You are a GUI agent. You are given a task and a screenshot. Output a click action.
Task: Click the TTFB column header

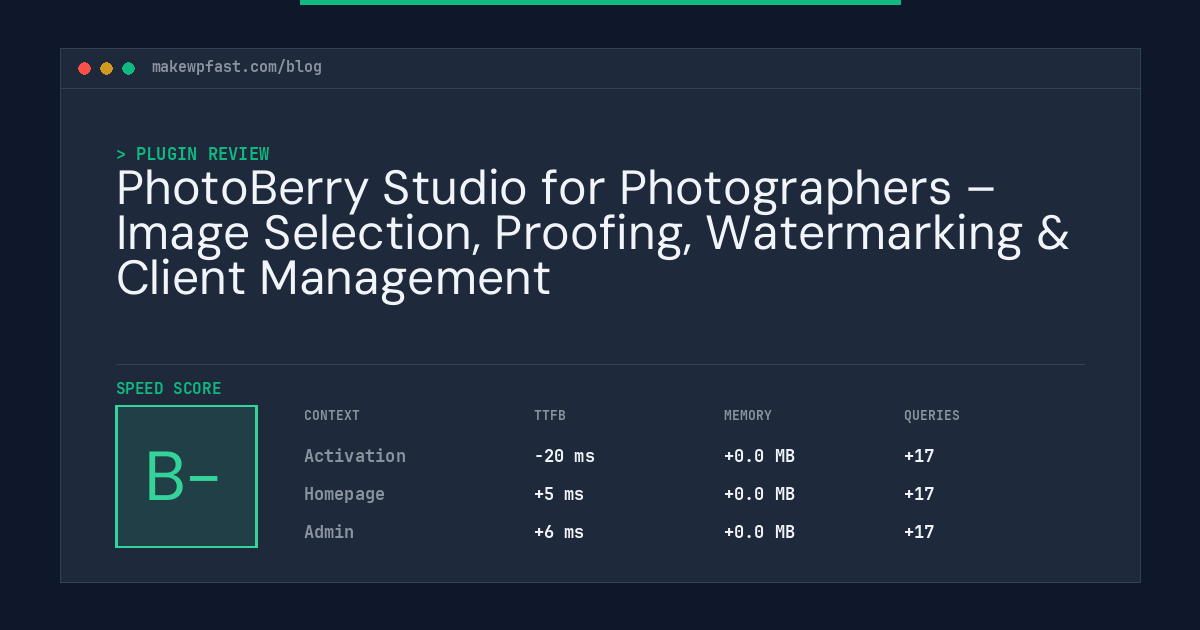[x=550, y=415]
